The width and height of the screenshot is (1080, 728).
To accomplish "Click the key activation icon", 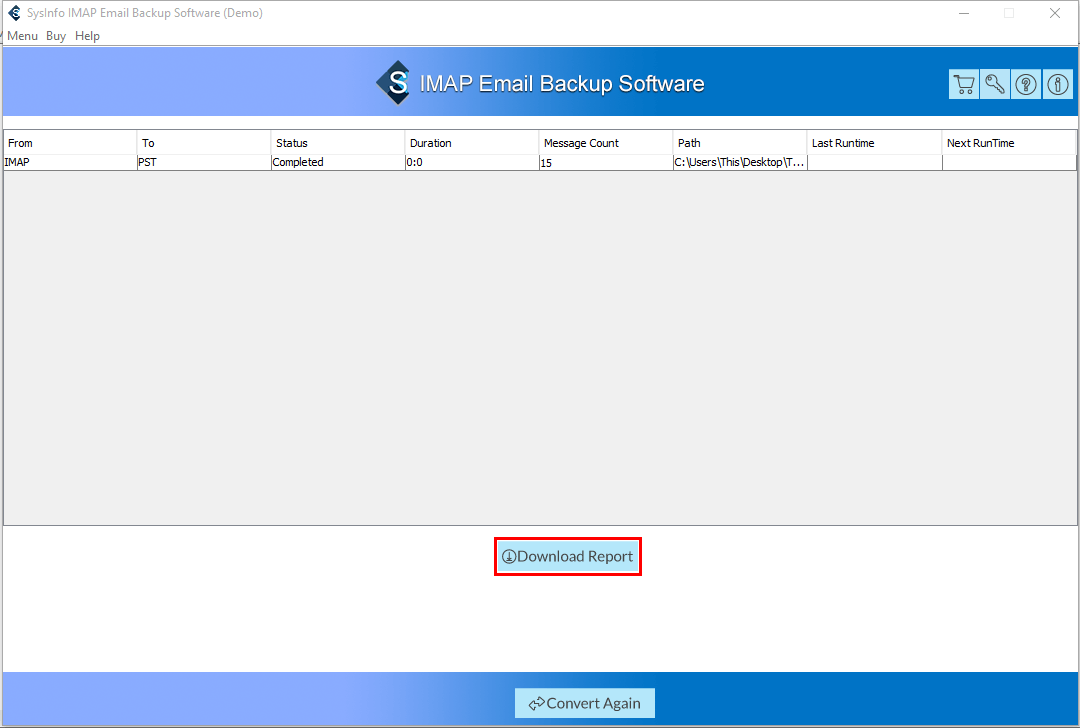I will pos(994,84).
